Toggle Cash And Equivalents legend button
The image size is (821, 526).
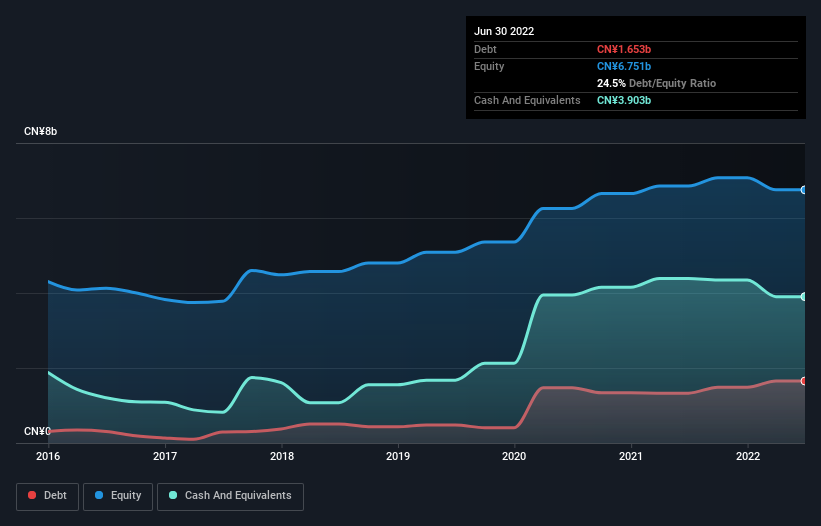[x=230, y=496]
